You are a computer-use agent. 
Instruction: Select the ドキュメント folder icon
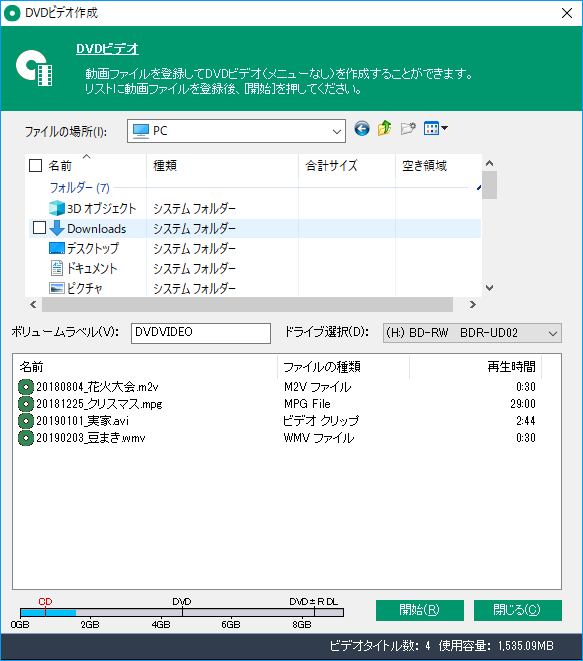pyautogui.click(x=57, y=268)
